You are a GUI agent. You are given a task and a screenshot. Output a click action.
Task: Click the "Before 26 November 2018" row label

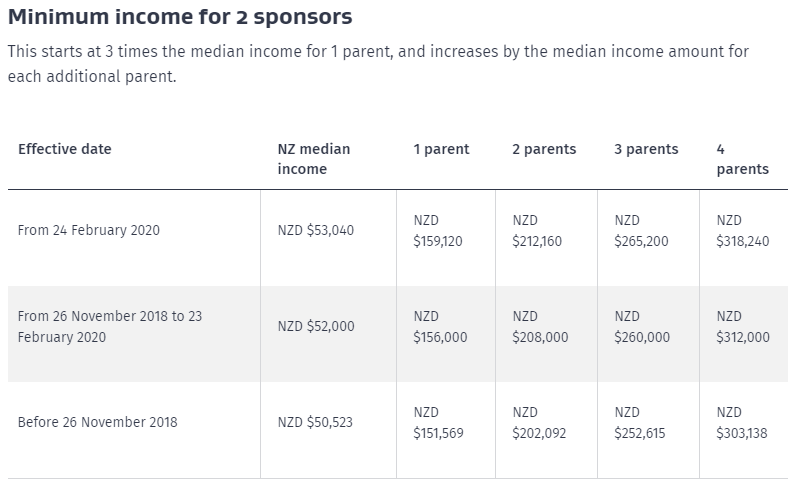pyautogui.click(x=98, y=422)
